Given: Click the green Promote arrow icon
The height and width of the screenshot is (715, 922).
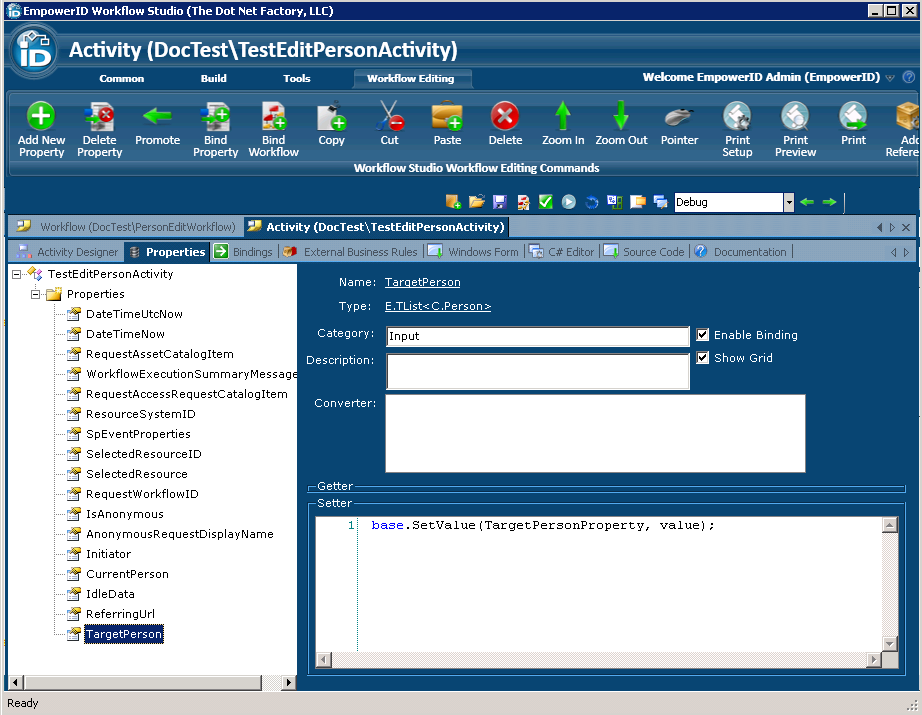Looking at the screenshot, I should coord(157,117).
